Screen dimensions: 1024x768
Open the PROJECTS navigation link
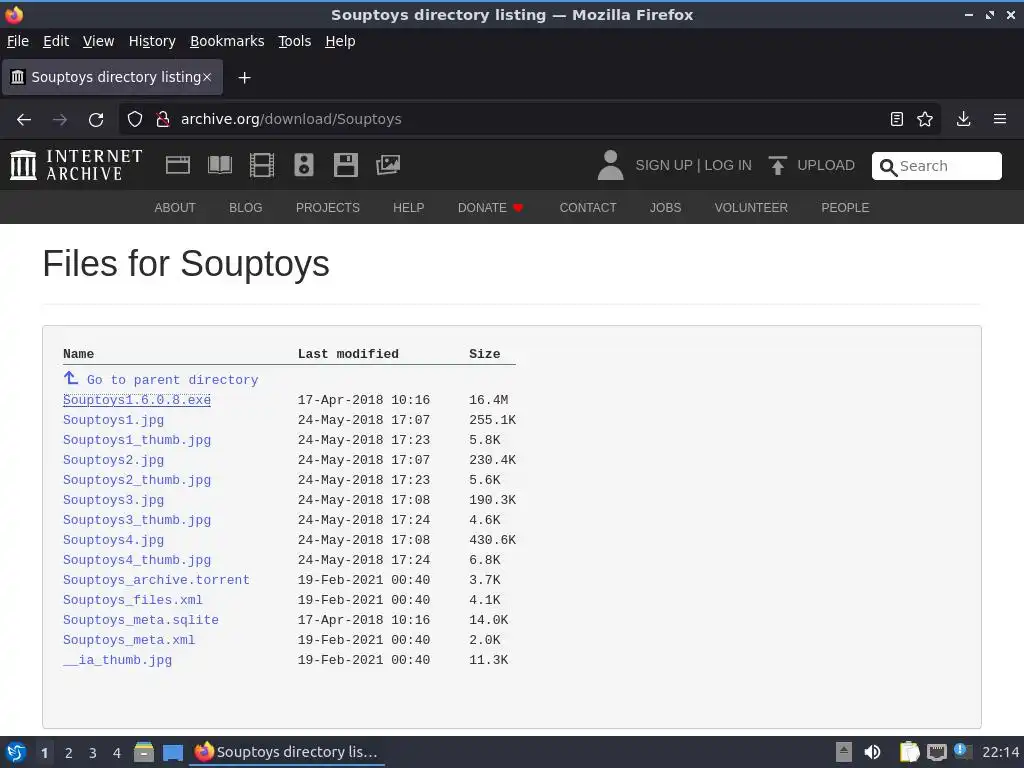328,208
